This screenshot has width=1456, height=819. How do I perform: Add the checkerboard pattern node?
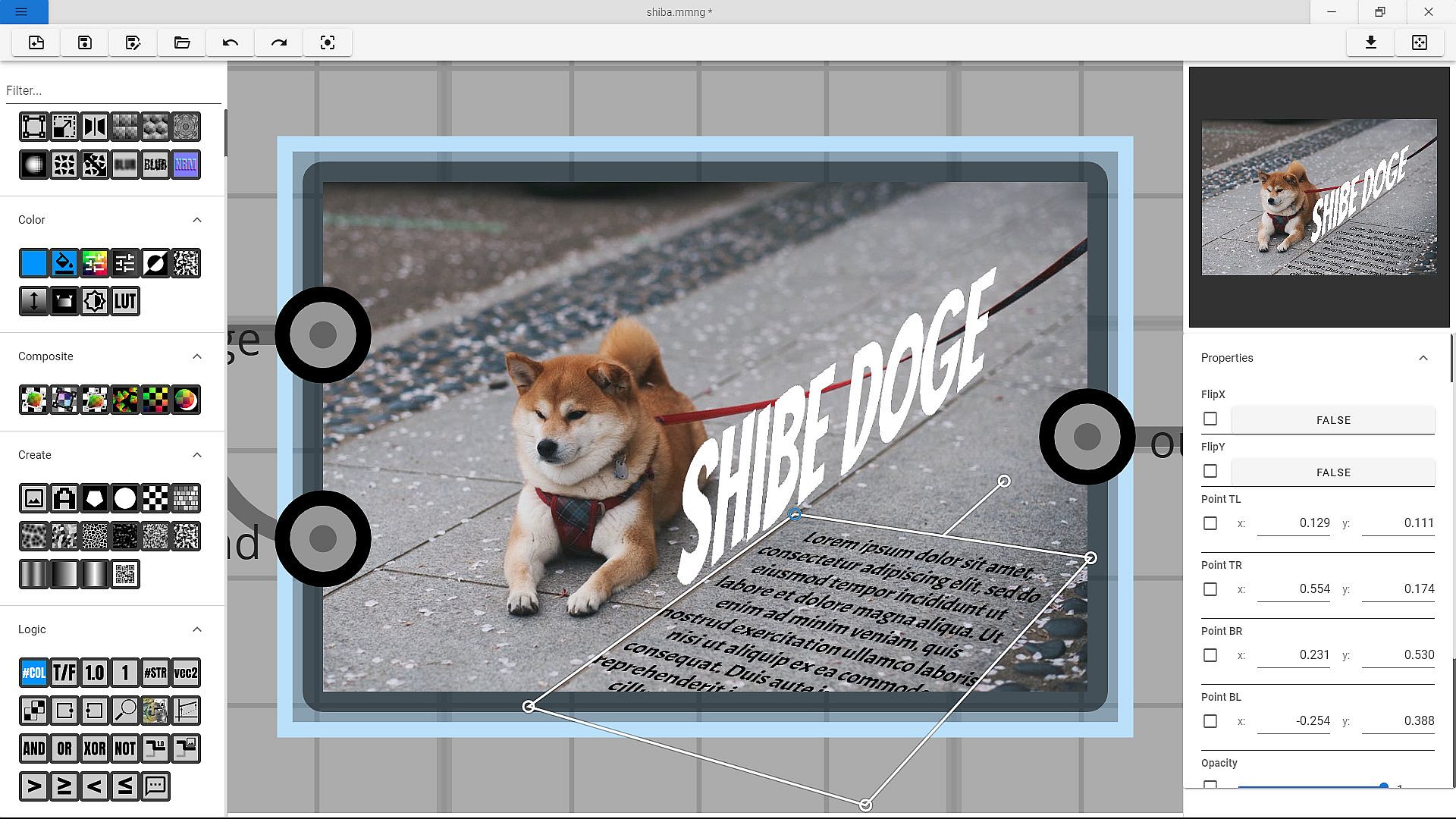(x=155, y=498)
